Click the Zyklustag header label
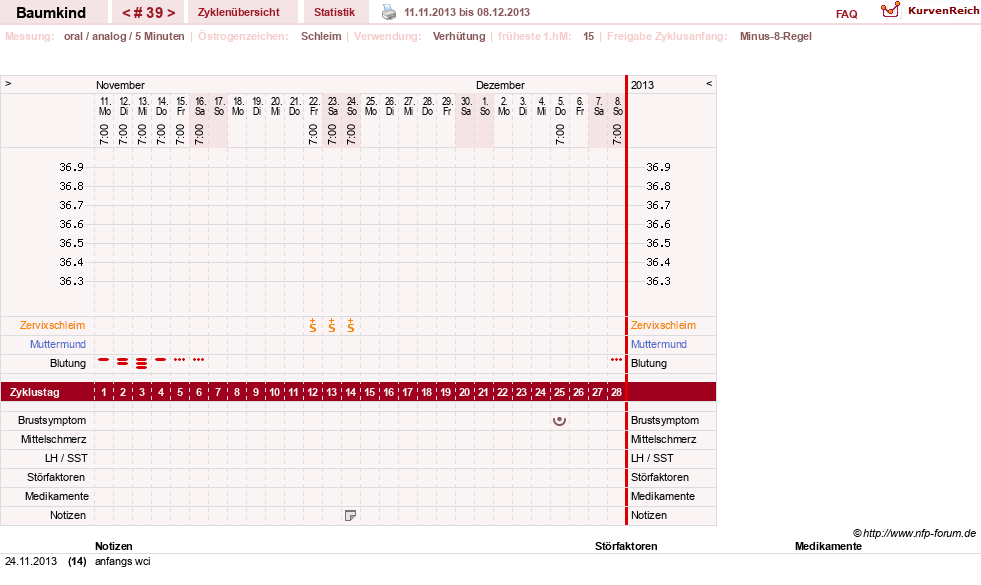 34,392
